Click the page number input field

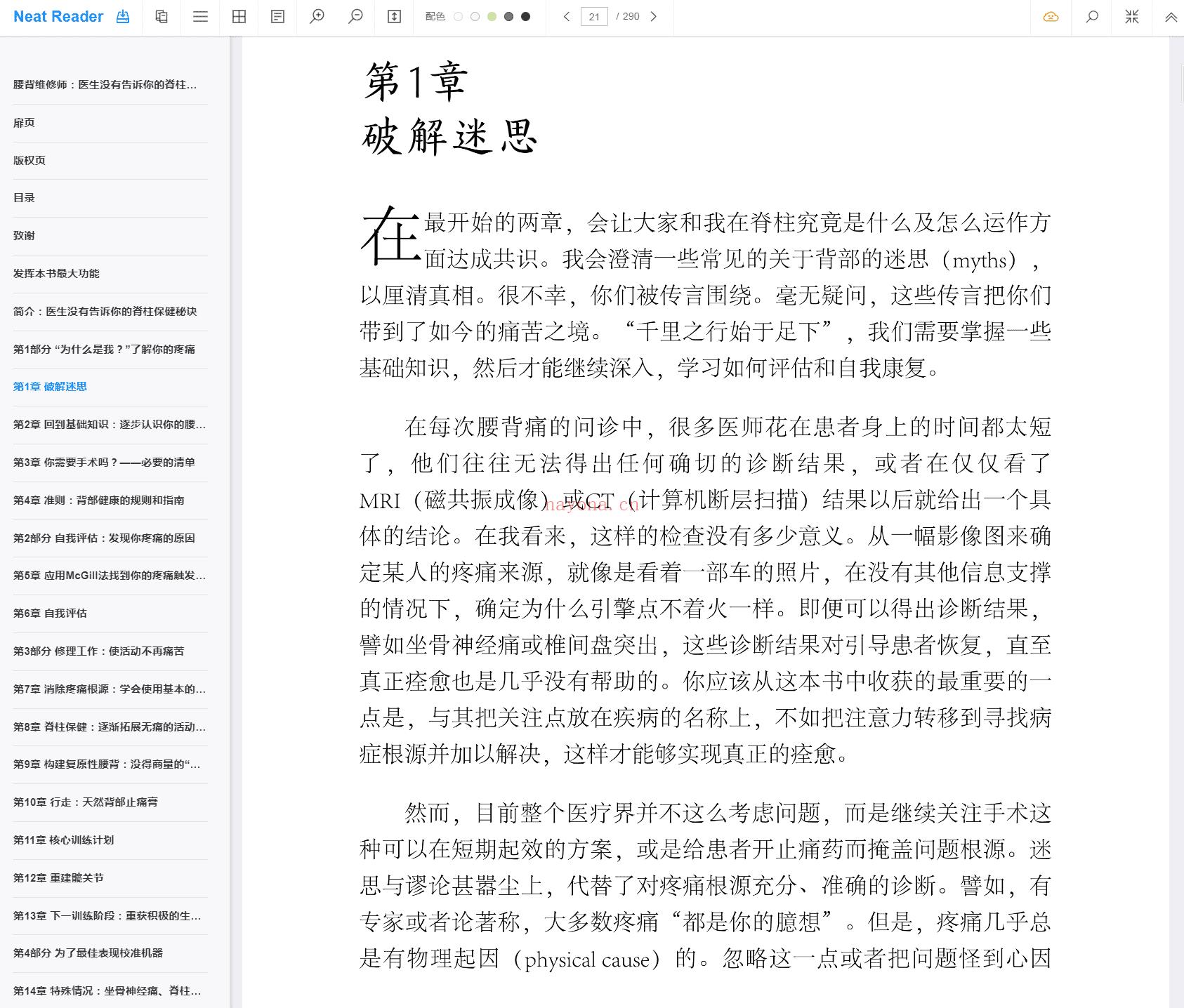pyautogui.click(x=594, y=17)
